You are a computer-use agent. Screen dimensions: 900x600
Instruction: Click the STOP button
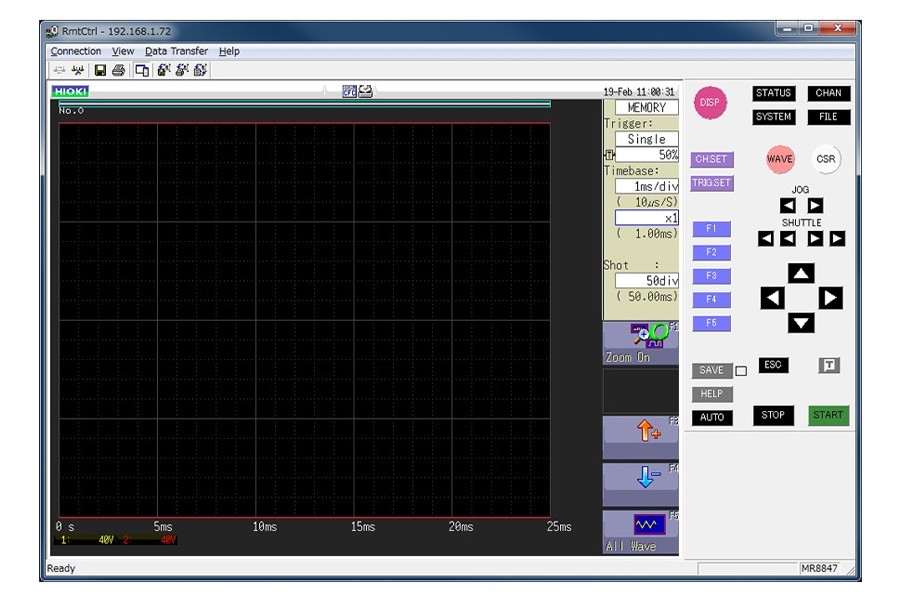[x=773, y=415]
